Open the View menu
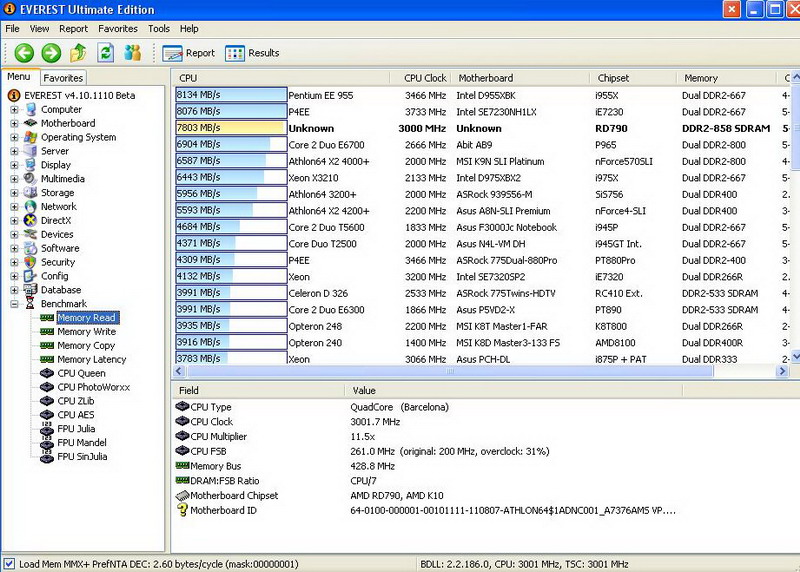 click(x=39, y=29)
